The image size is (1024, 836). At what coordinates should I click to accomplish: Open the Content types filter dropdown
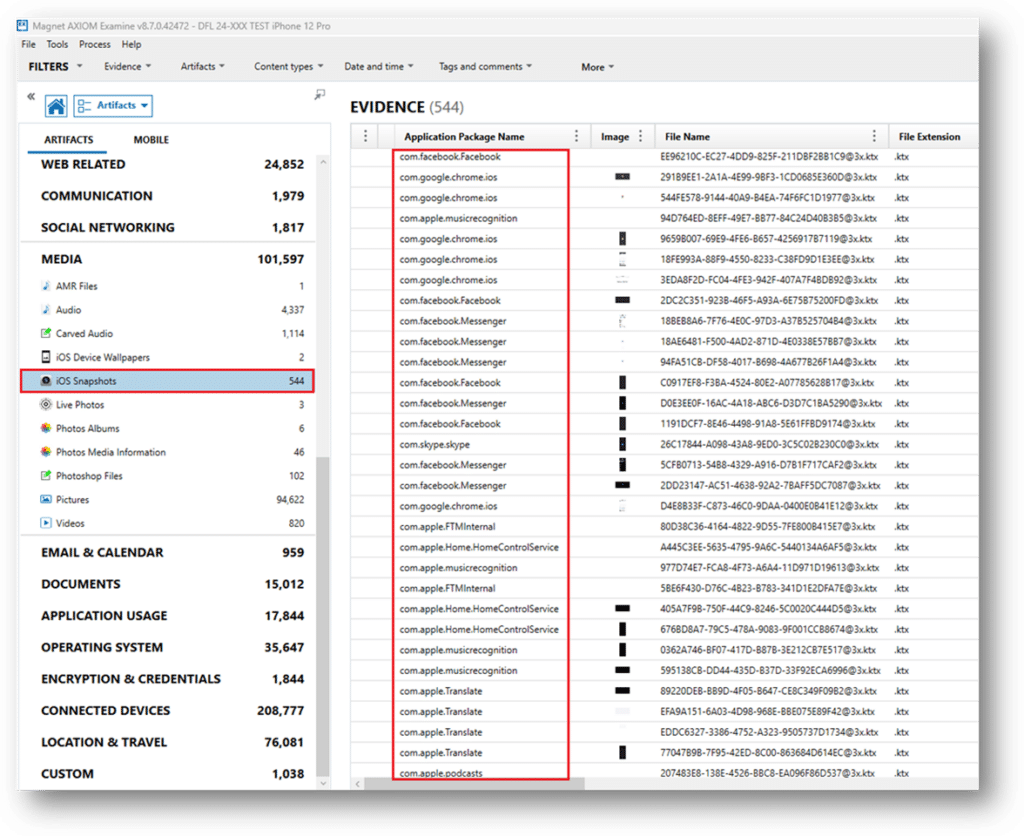tap(289, 67)
